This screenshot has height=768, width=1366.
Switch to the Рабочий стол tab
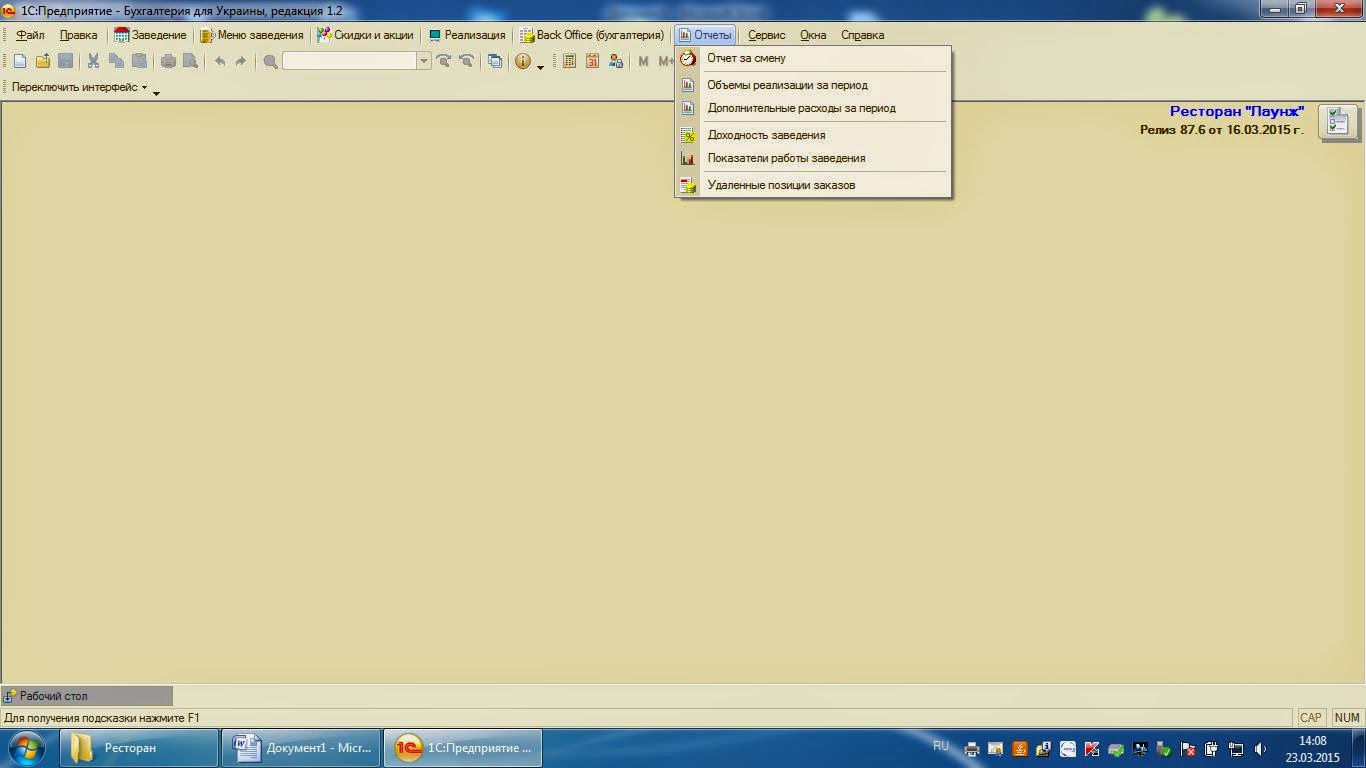(87, 696)
